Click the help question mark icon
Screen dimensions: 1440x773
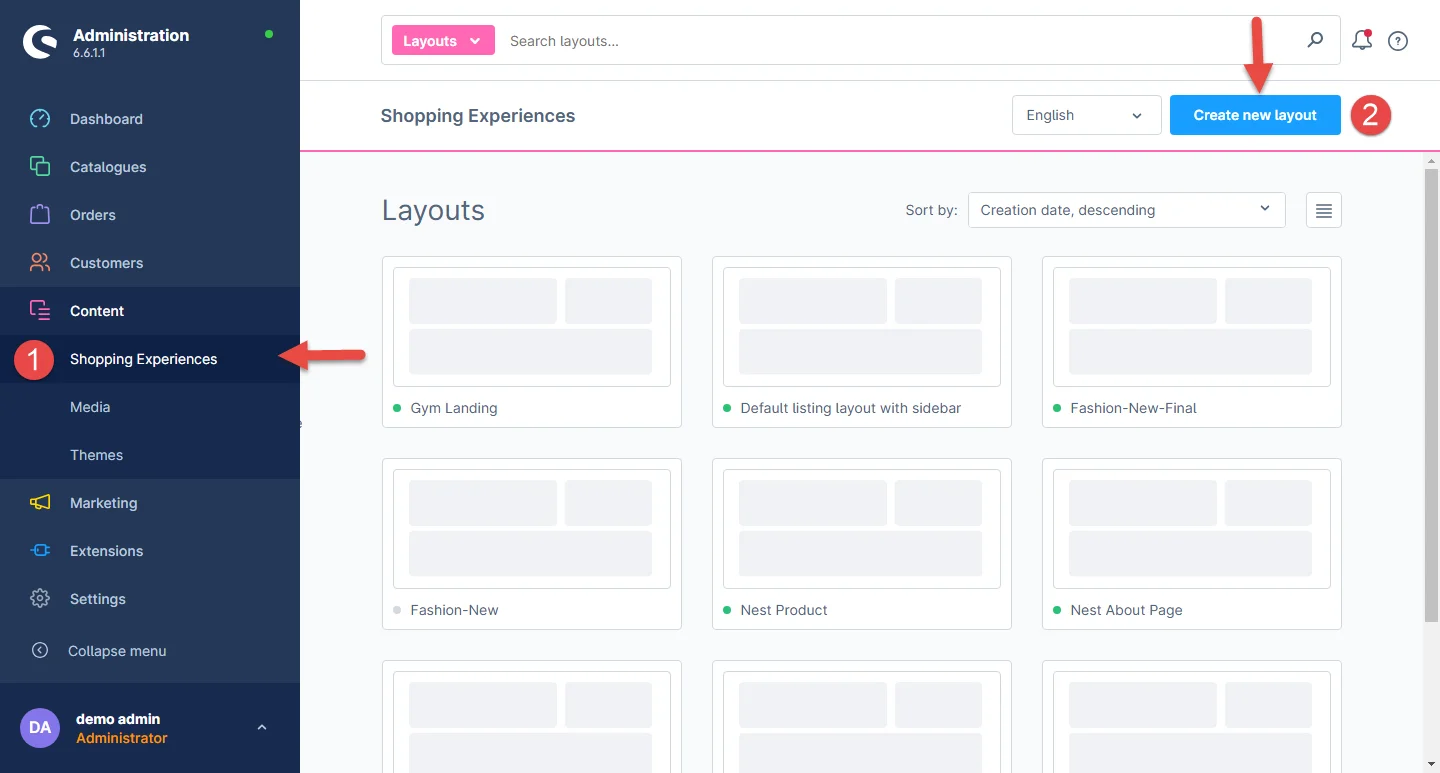[1398, 41]
